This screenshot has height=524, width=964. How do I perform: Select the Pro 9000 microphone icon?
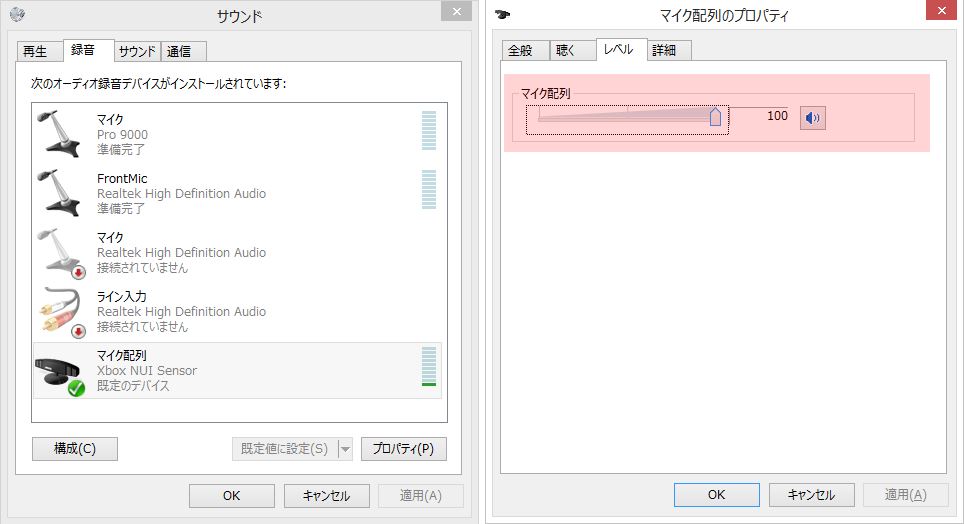(59, 133)
